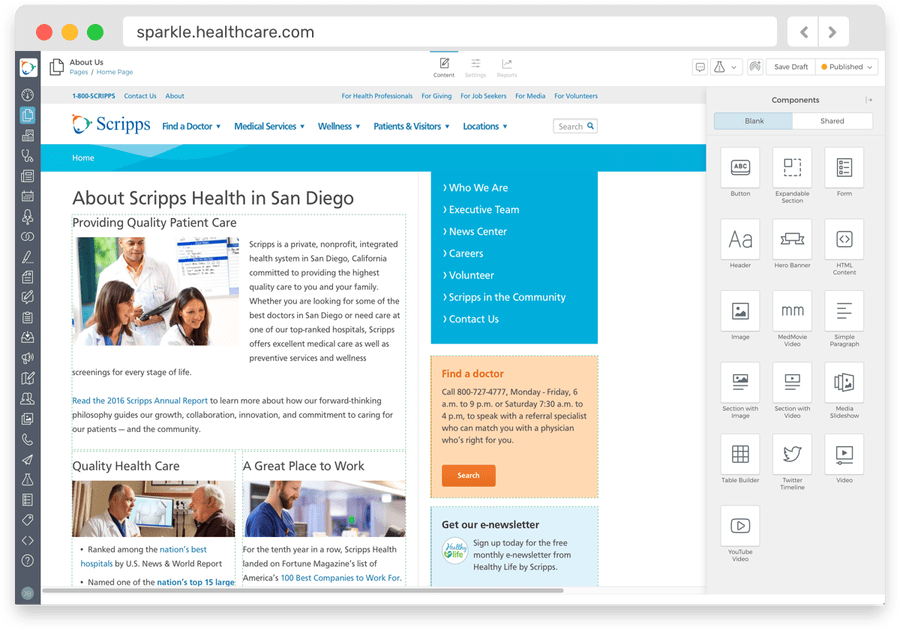Screen dimensions: 900x630
Task: Select the Video component tile
Action: [844, 454]
